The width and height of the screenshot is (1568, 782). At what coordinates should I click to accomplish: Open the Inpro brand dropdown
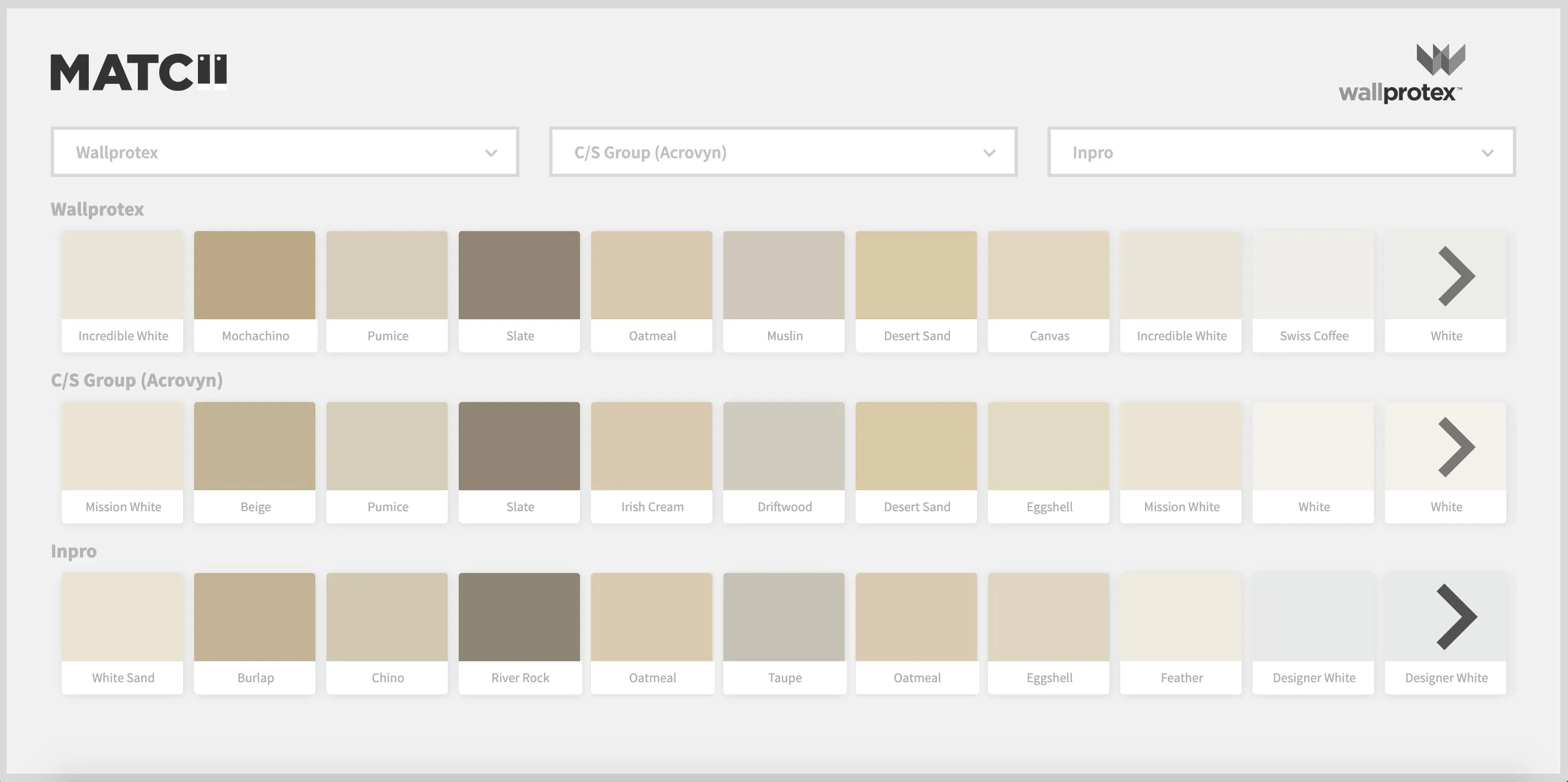[1281, 152]
